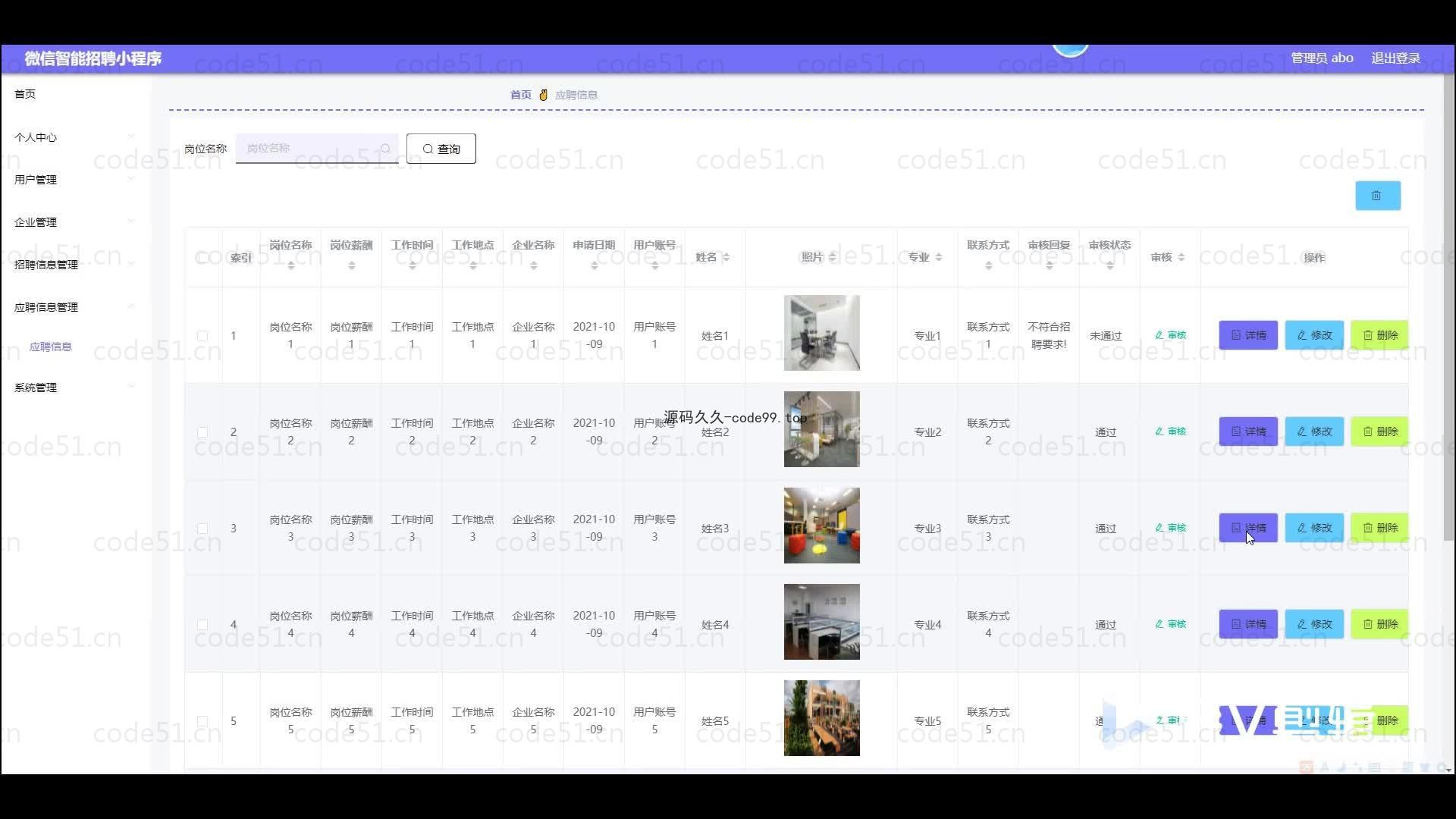The height and width of the screenshot is (819, 1456).
Task: Click 删除 for row 3
Action: (1379, 528)
